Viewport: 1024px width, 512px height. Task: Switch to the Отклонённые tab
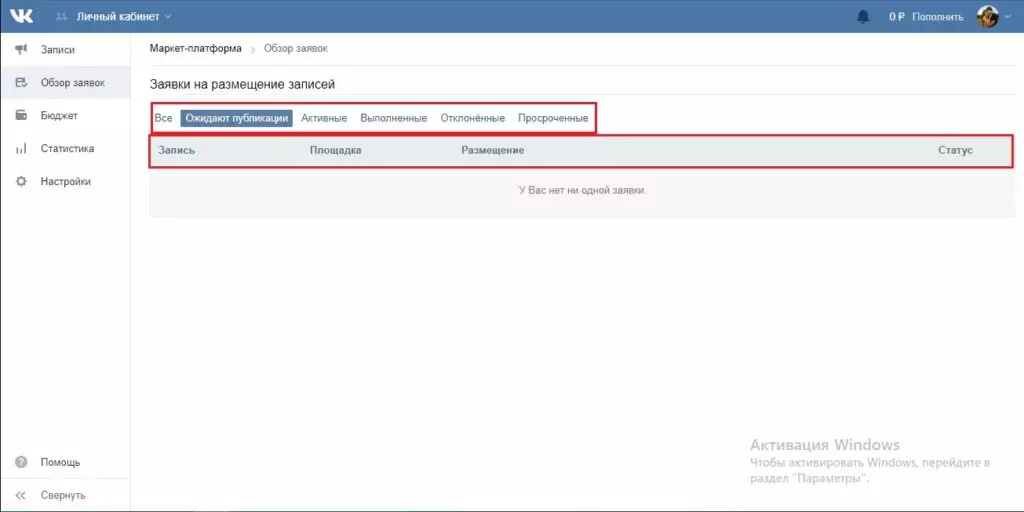coord(473,118)
